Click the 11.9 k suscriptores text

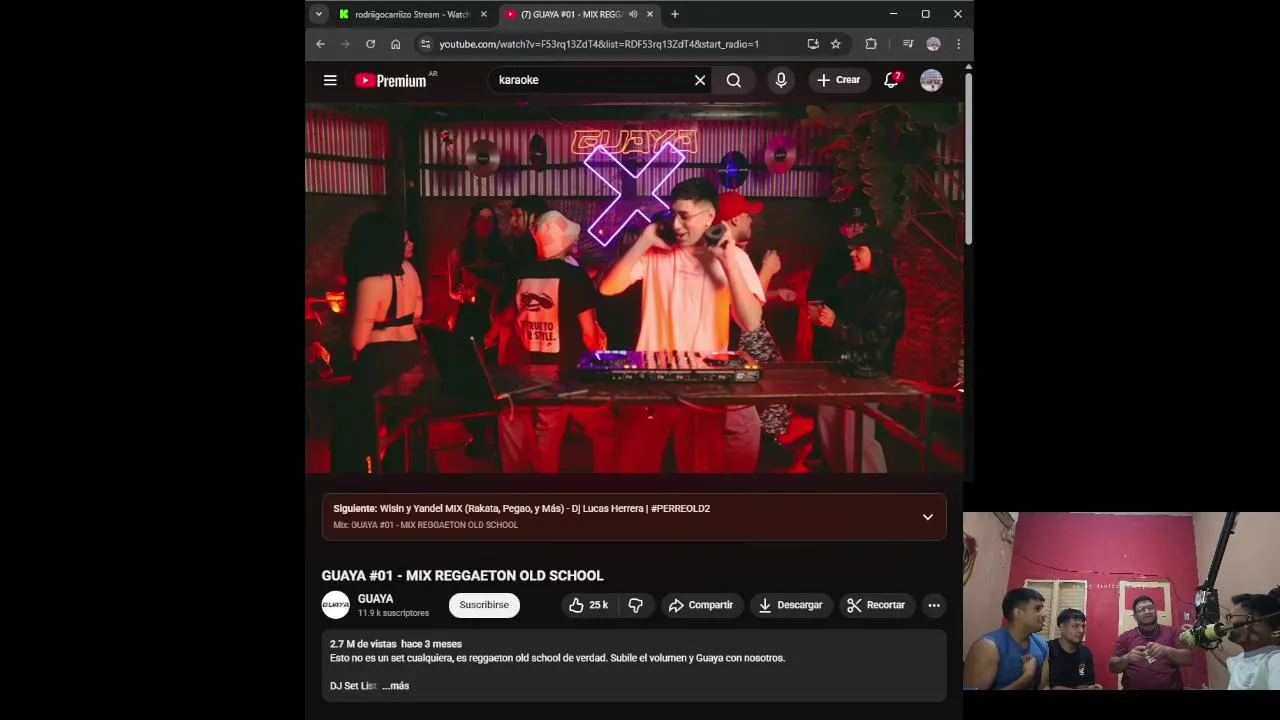(x=393, y=613)
